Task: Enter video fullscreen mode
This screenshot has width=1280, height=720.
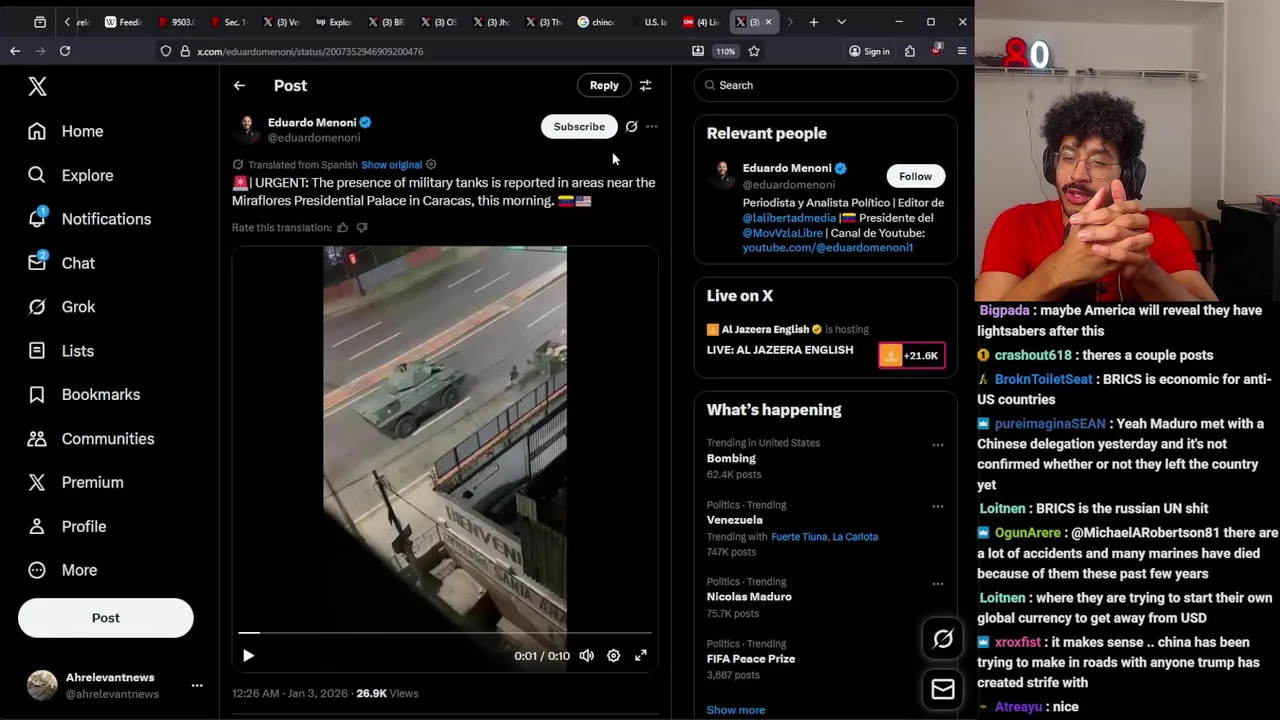Action: pos(641,656)
